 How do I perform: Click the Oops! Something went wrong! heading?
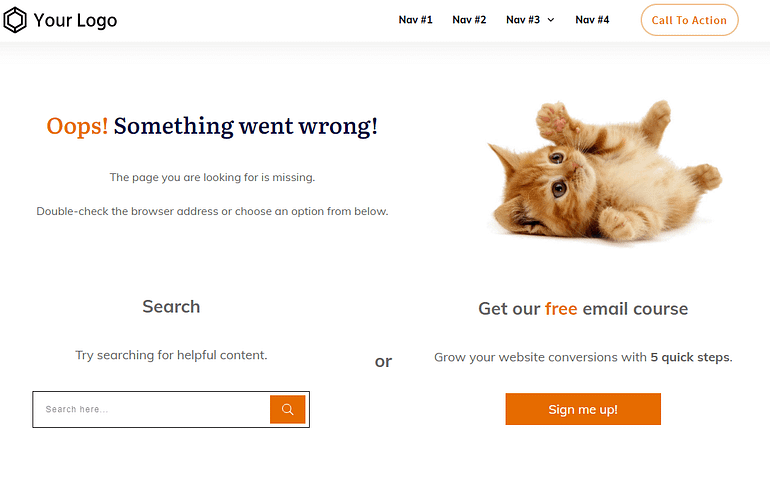(212, 126)
